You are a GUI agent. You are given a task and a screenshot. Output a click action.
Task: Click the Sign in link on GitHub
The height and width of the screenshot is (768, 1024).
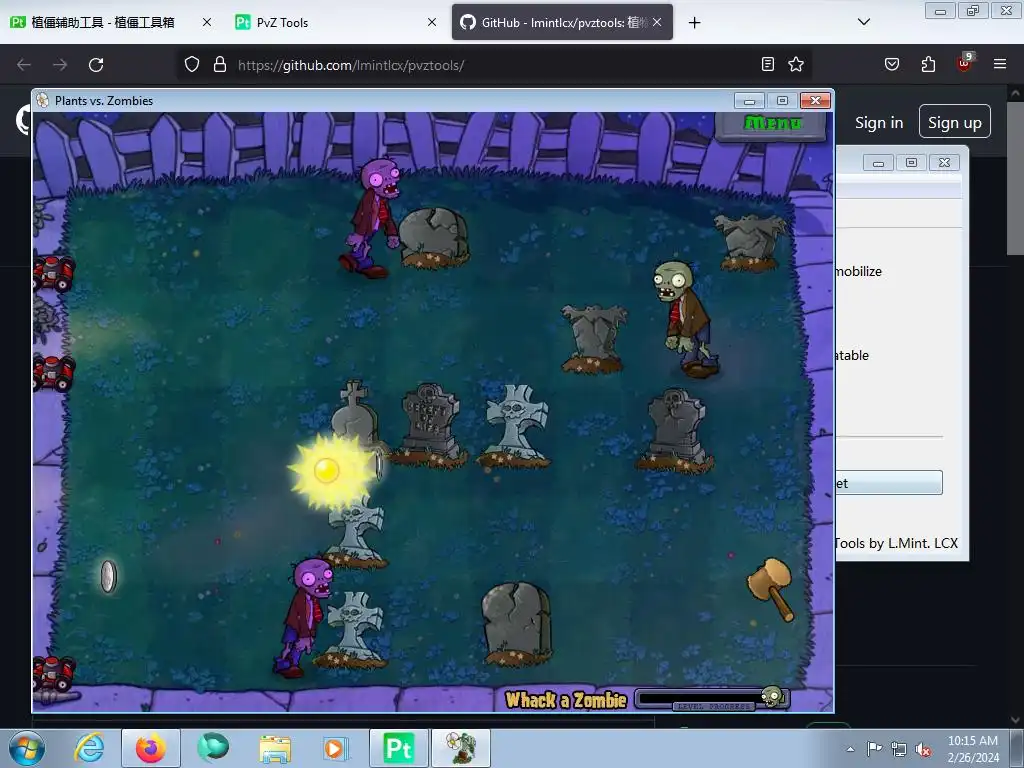click(x=879, y=122)
